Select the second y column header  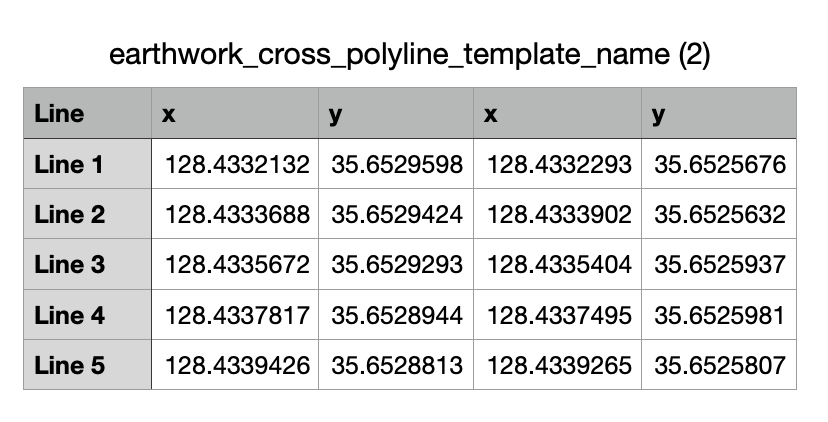[719, 113]
